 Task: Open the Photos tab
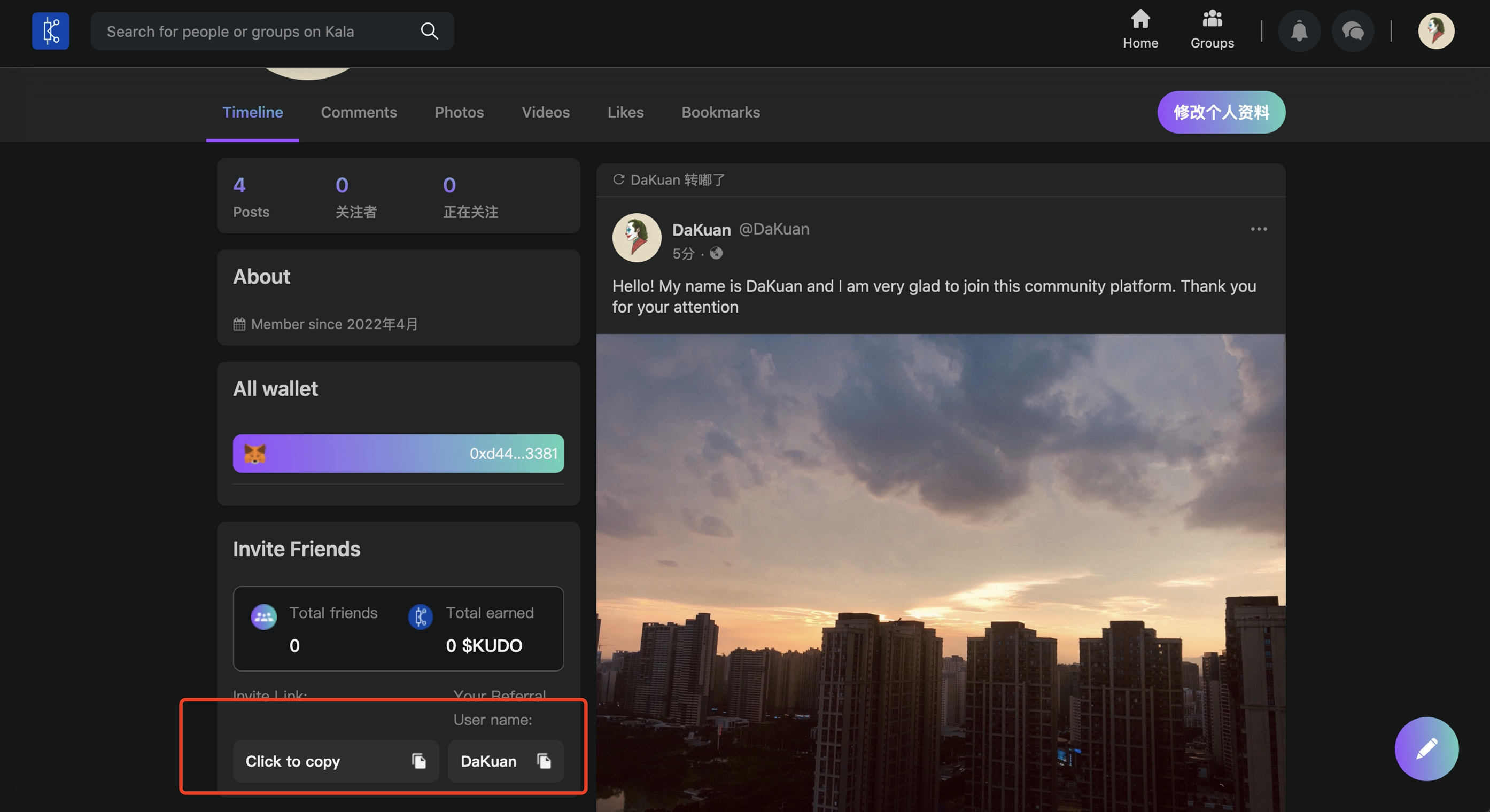pos(459,112)
